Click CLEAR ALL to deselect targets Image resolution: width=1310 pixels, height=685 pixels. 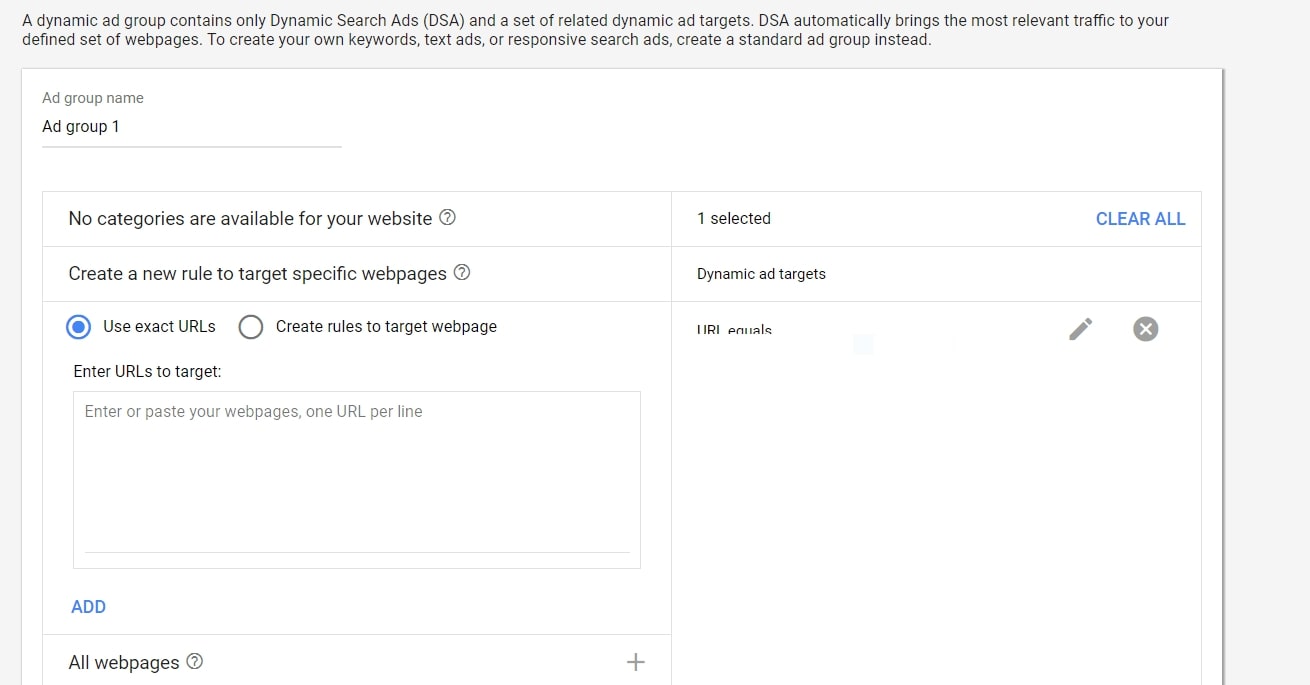point(1140,219)
